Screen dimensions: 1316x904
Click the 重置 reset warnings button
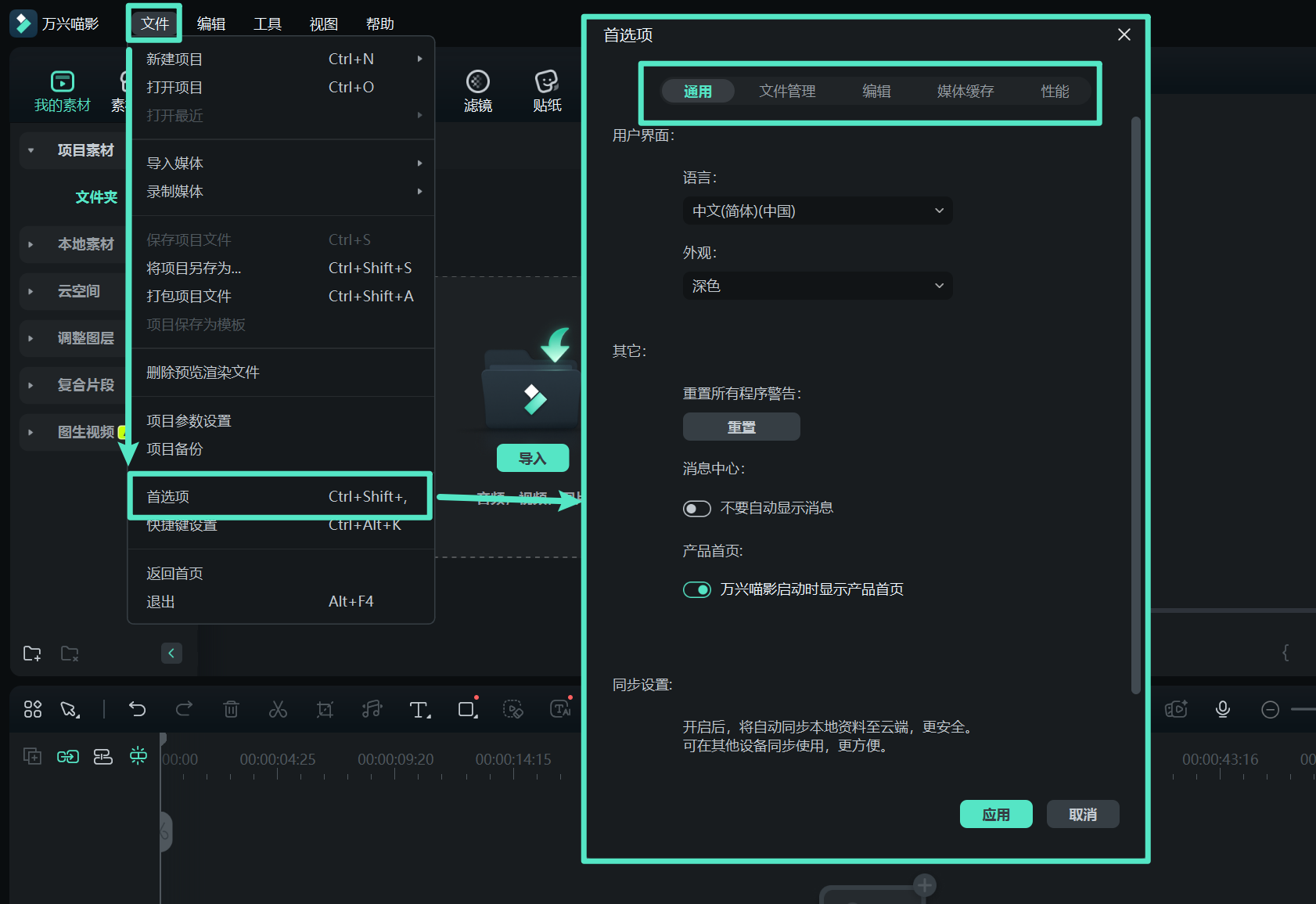tap(741, 427)
